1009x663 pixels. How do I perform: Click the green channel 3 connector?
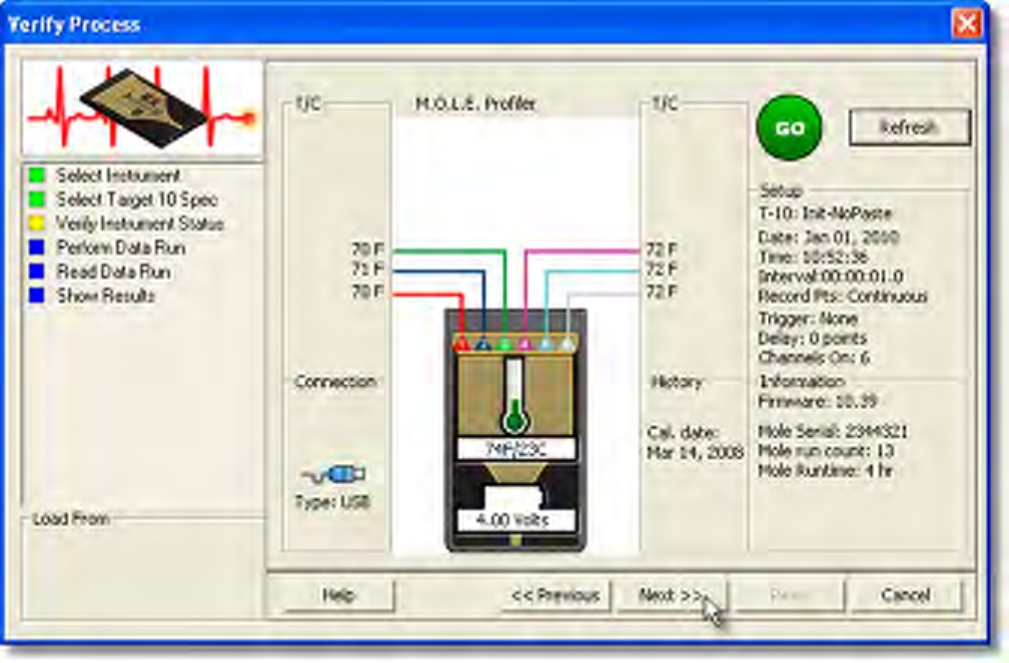click(504, 344)
